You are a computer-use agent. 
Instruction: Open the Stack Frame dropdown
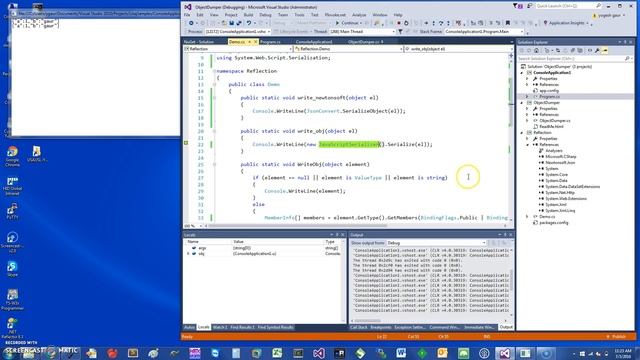click(484, 31)
